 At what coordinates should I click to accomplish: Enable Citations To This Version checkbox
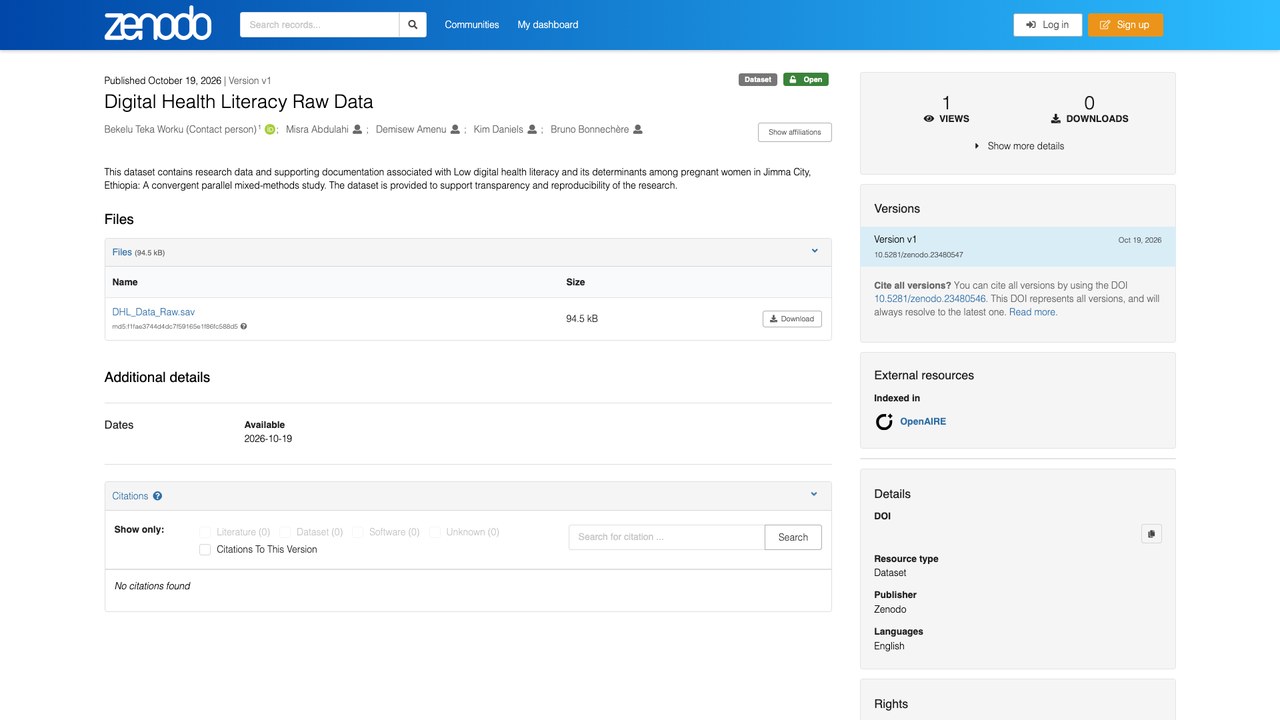[205, 549]
